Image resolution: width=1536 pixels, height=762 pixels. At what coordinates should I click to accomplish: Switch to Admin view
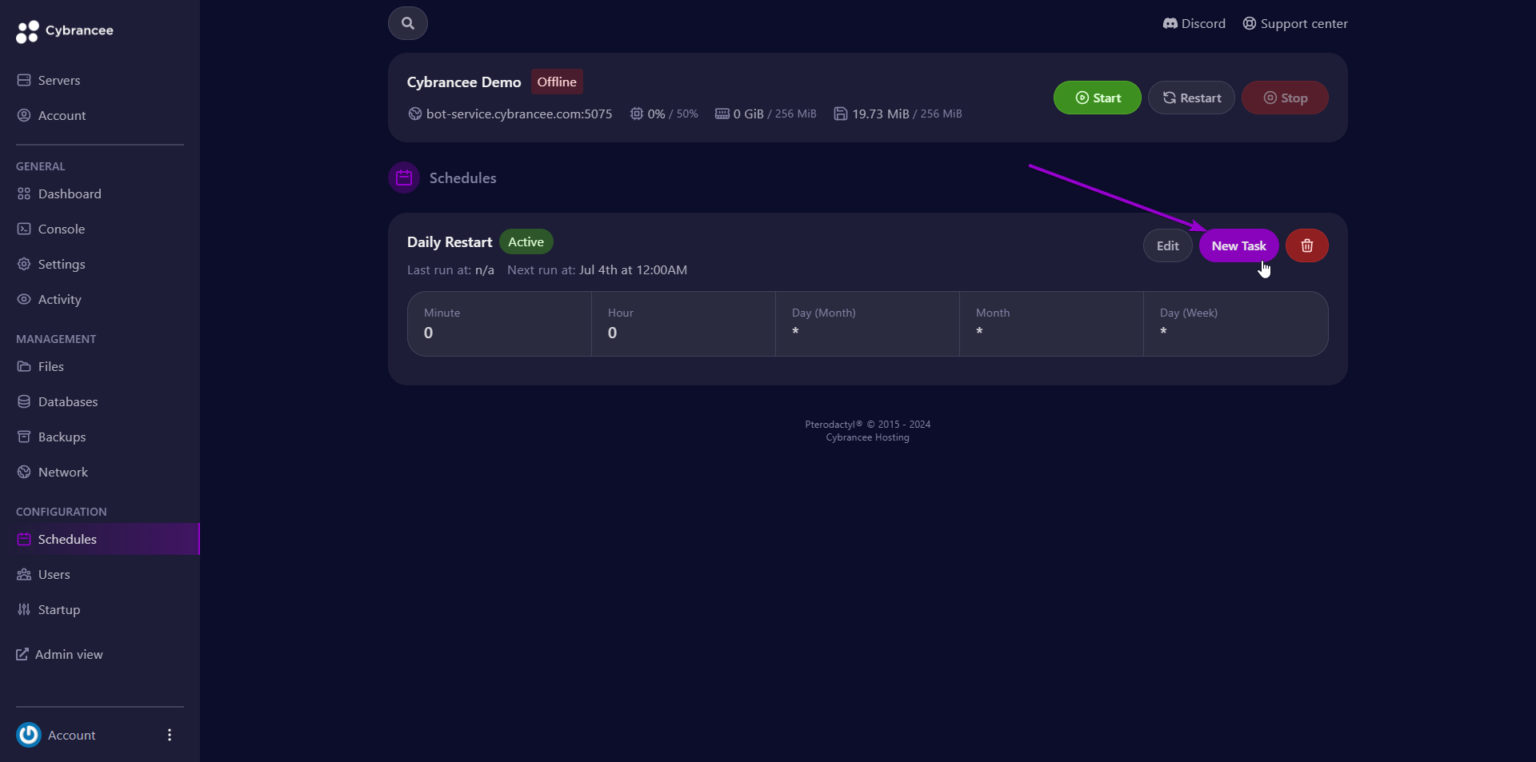[68, 653]
